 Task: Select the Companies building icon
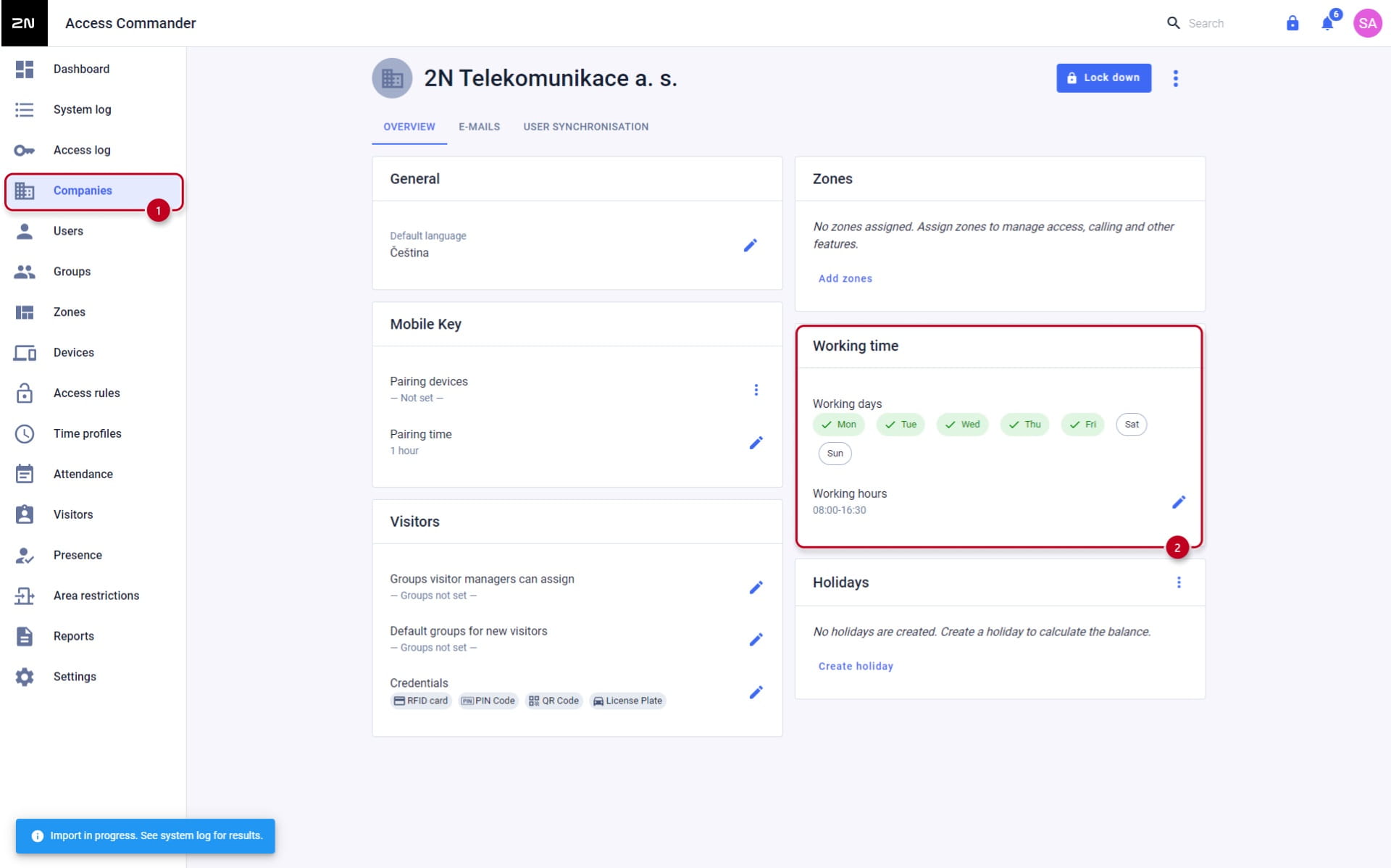click(25, 191)
